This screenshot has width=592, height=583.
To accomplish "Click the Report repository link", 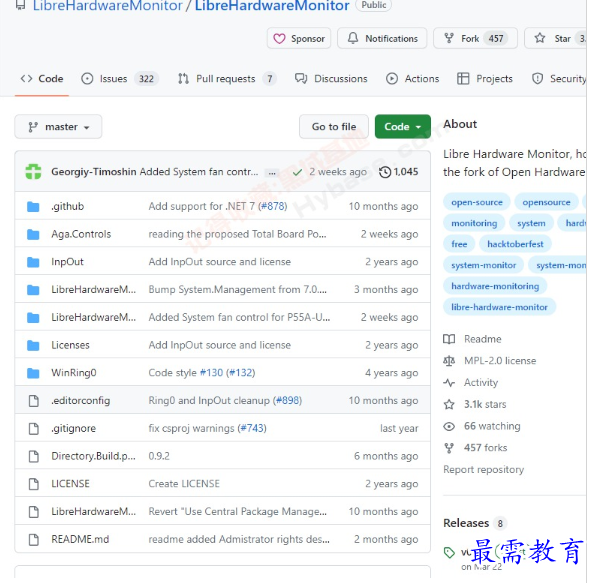I will 483,470.
